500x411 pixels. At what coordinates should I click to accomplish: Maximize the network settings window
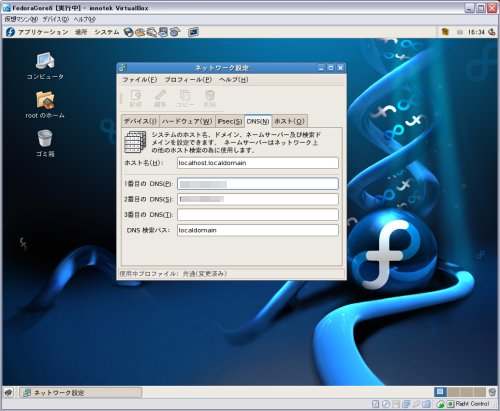tap(331, 68)
